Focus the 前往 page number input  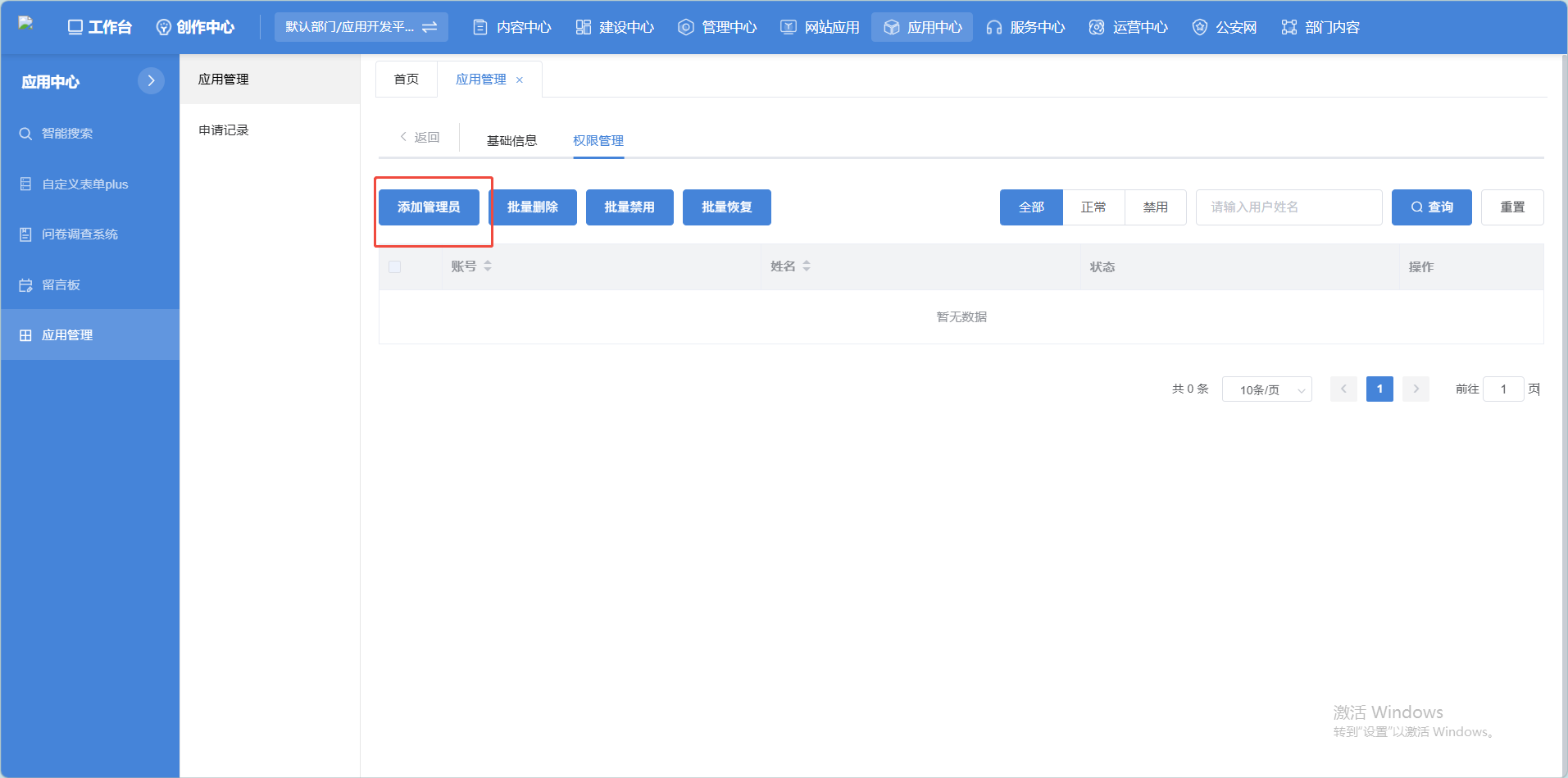tap(1503, 389)
